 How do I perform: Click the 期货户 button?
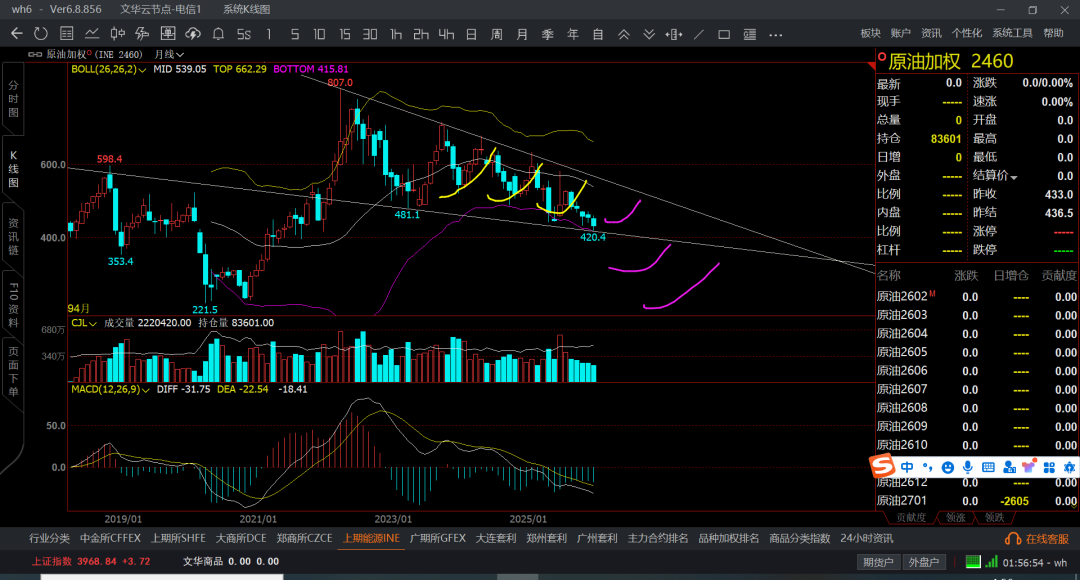click(878, 562)
